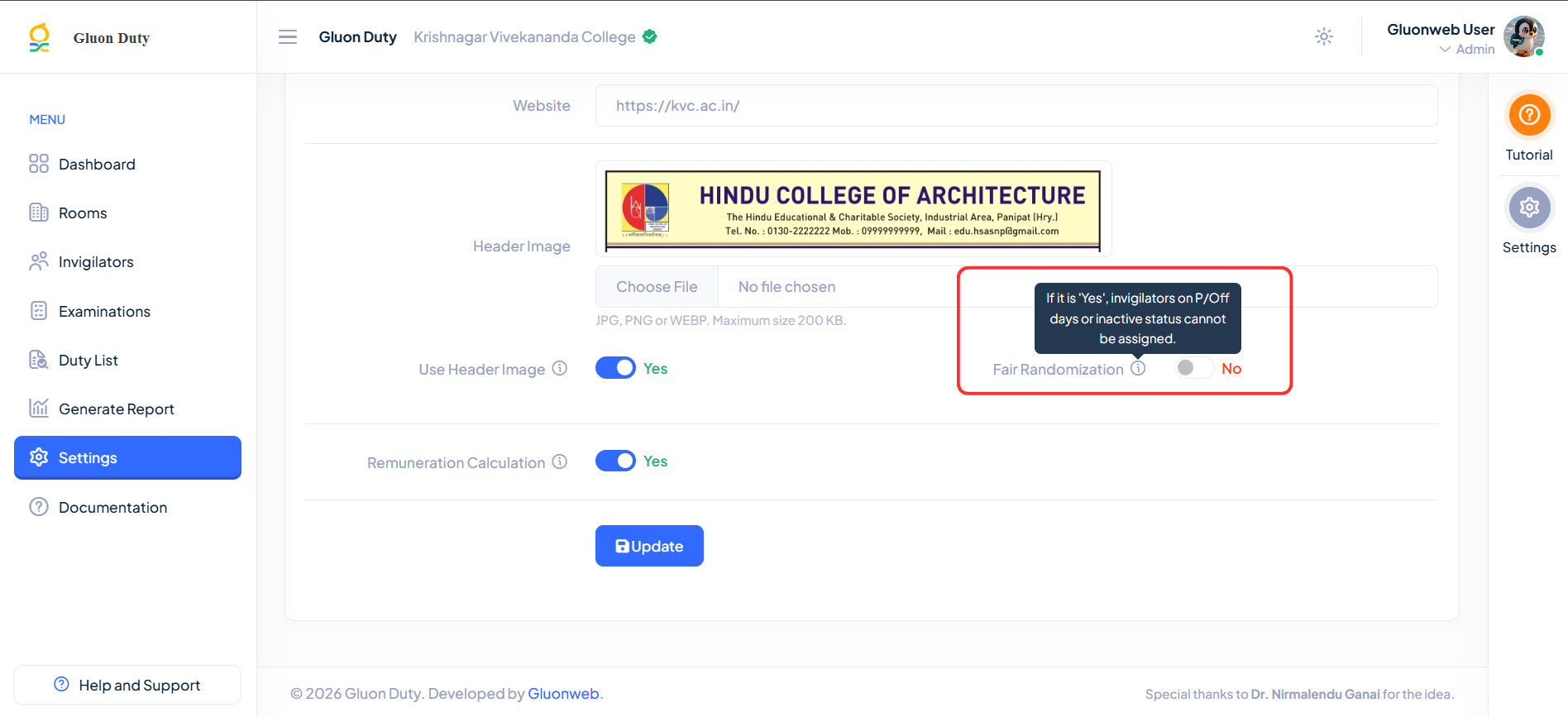The image size is (1568, 717).
Task: Click the Gluon Duty logo icon
Action: click(39, 38)
